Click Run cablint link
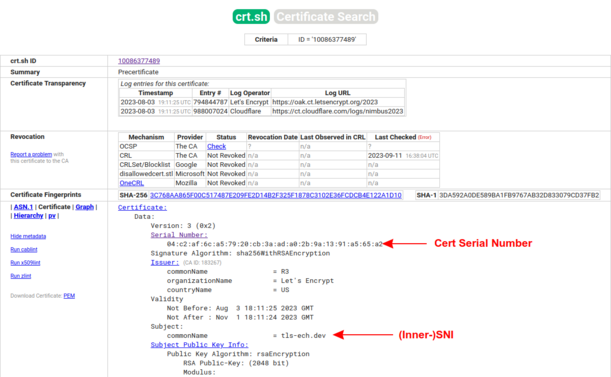Screen dimensions: 611x377 (24, 250)
